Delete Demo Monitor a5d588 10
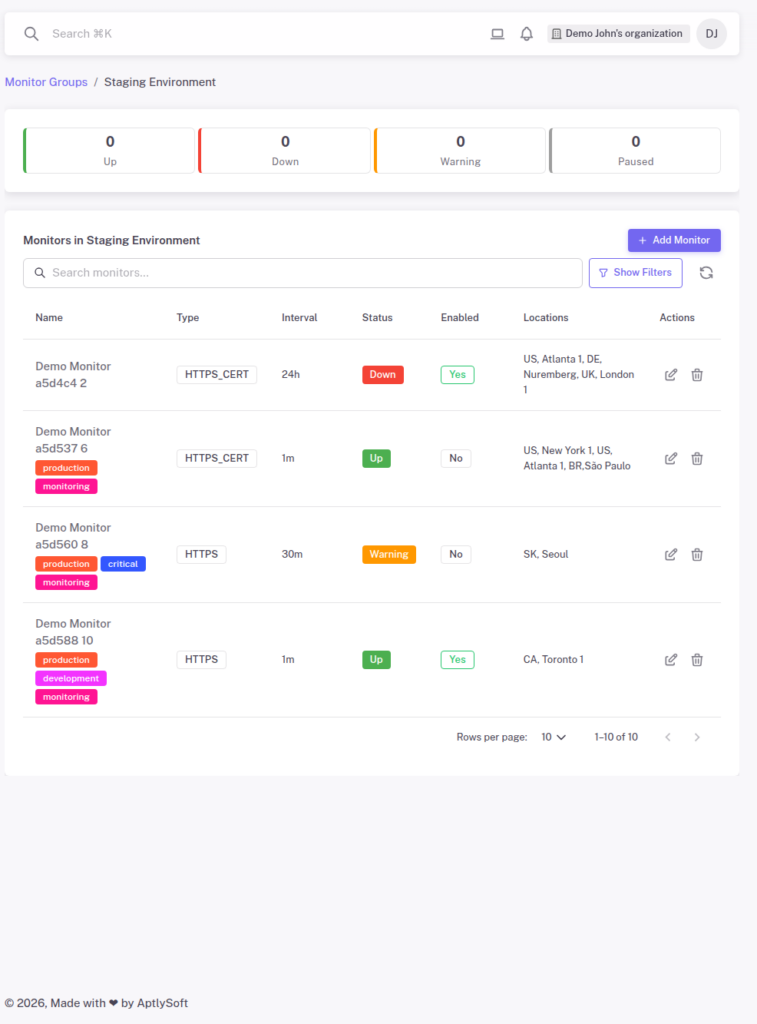757x1024 pixels. [697, 660]
